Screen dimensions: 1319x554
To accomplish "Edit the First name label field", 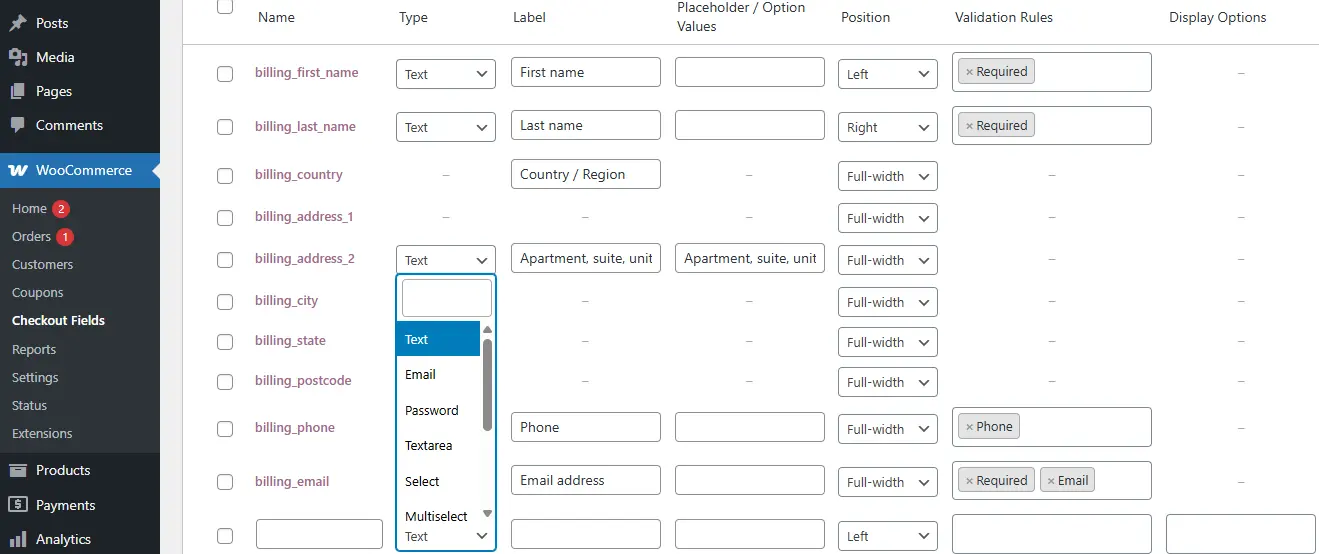I will pos(586,72).
